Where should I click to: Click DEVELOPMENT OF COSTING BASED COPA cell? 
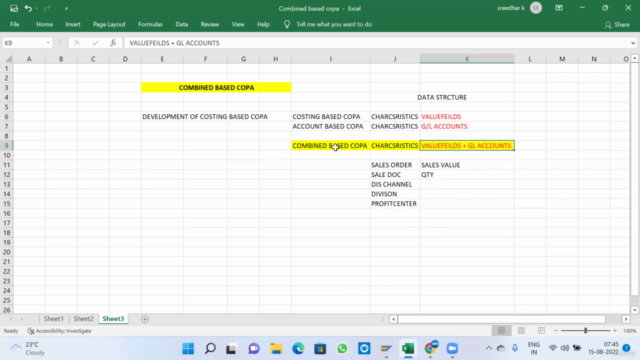coord(205,117)
